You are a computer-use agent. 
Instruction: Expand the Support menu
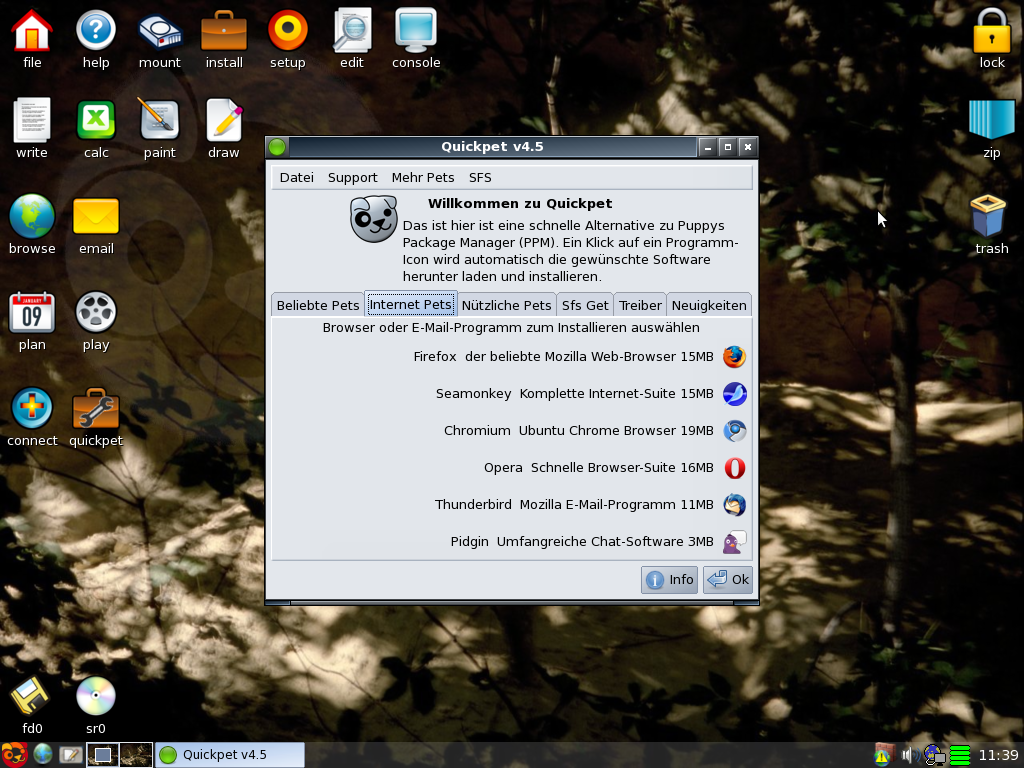(352, 178)
